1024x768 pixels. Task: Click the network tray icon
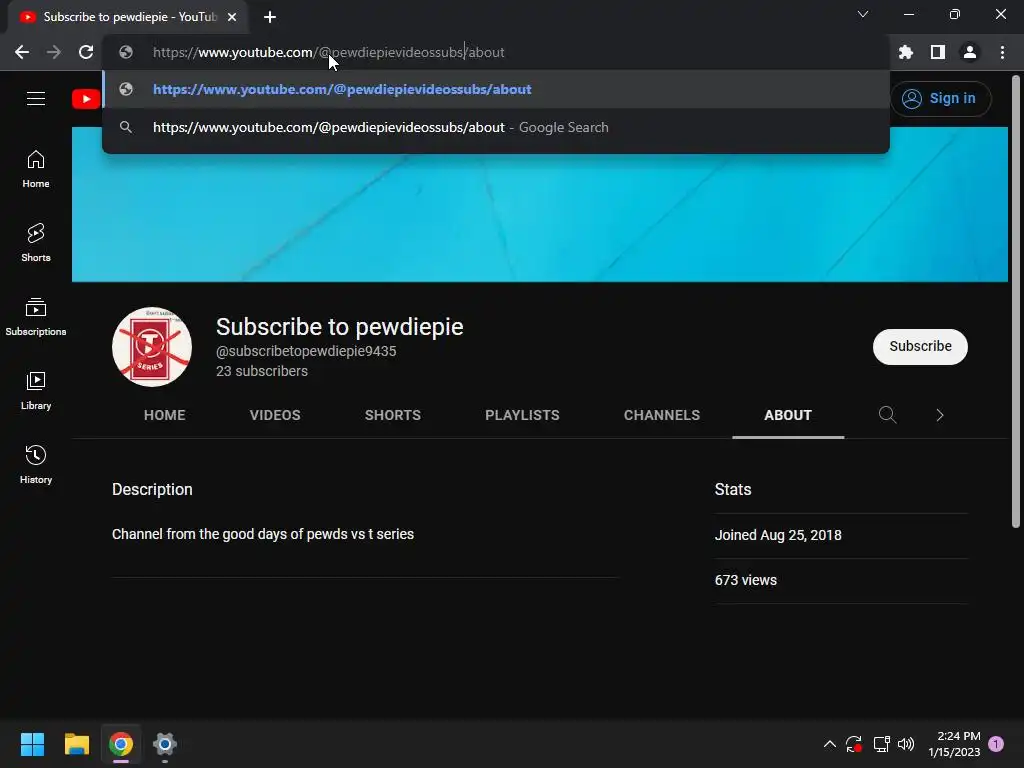(882, 744)
